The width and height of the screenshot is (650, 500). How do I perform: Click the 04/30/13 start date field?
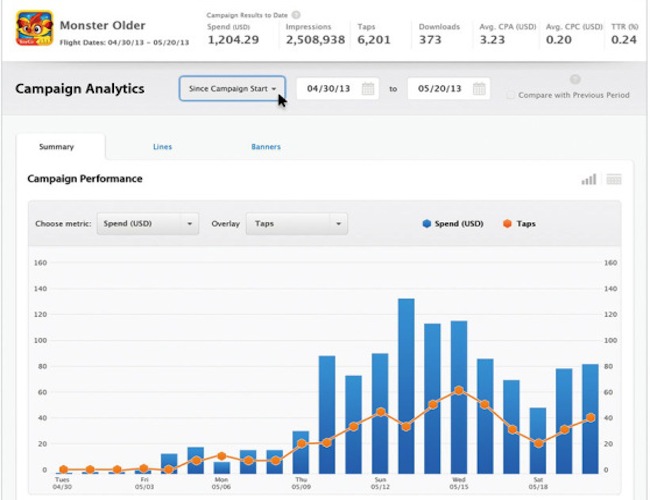point(327,89)
